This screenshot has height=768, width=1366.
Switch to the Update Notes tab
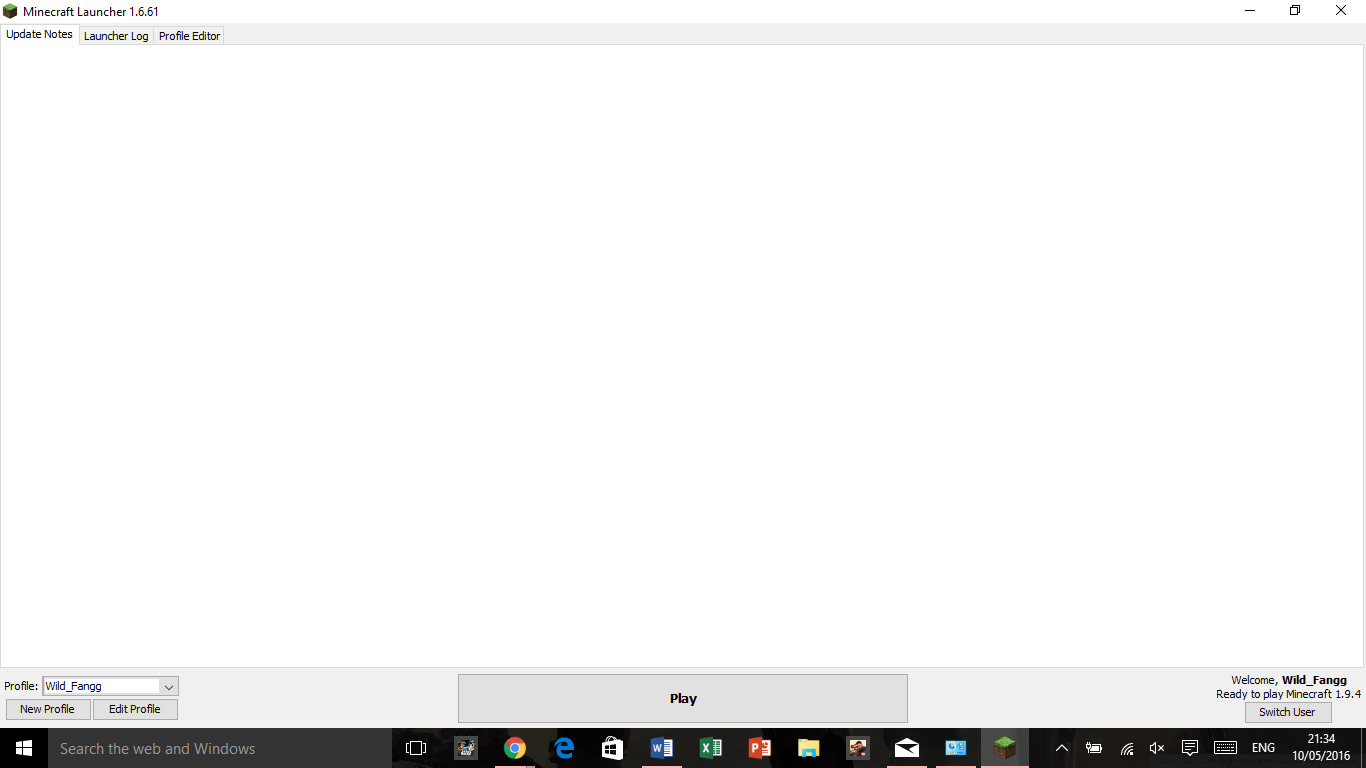[x=39, y=34]
